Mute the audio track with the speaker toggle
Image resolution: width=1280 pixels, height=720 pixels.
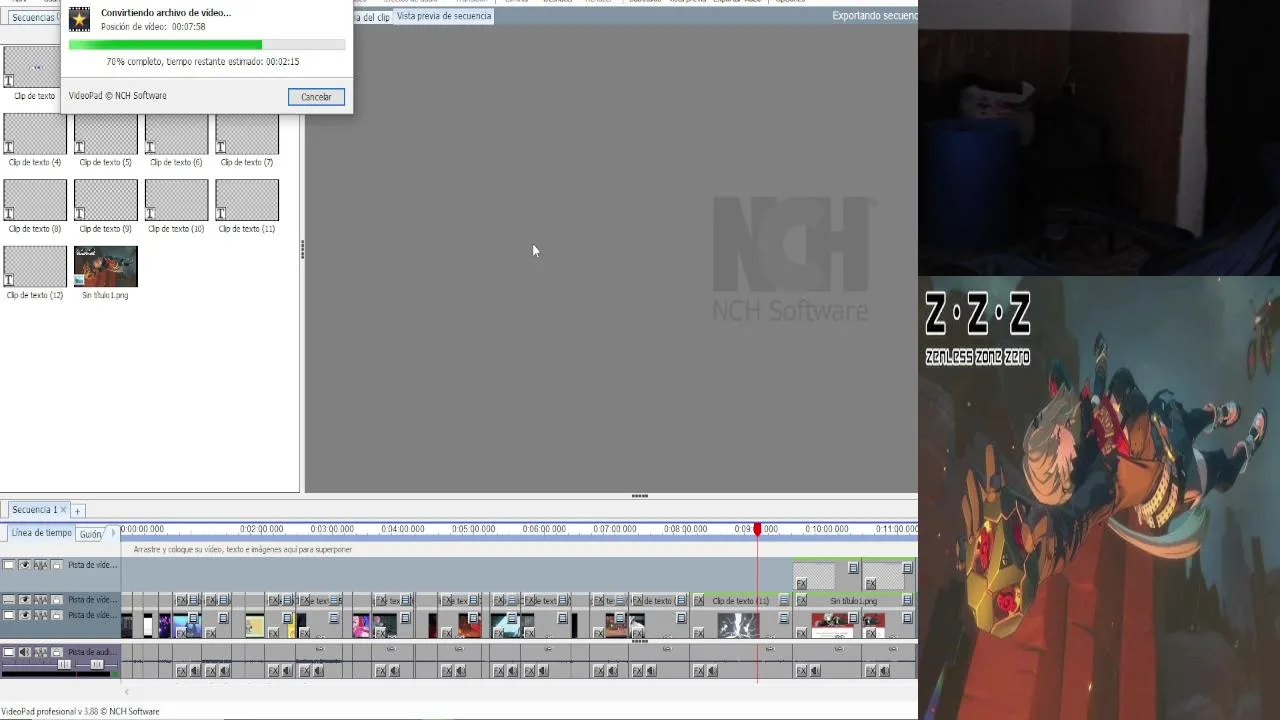pyautogui.click(x=24, y=652)
